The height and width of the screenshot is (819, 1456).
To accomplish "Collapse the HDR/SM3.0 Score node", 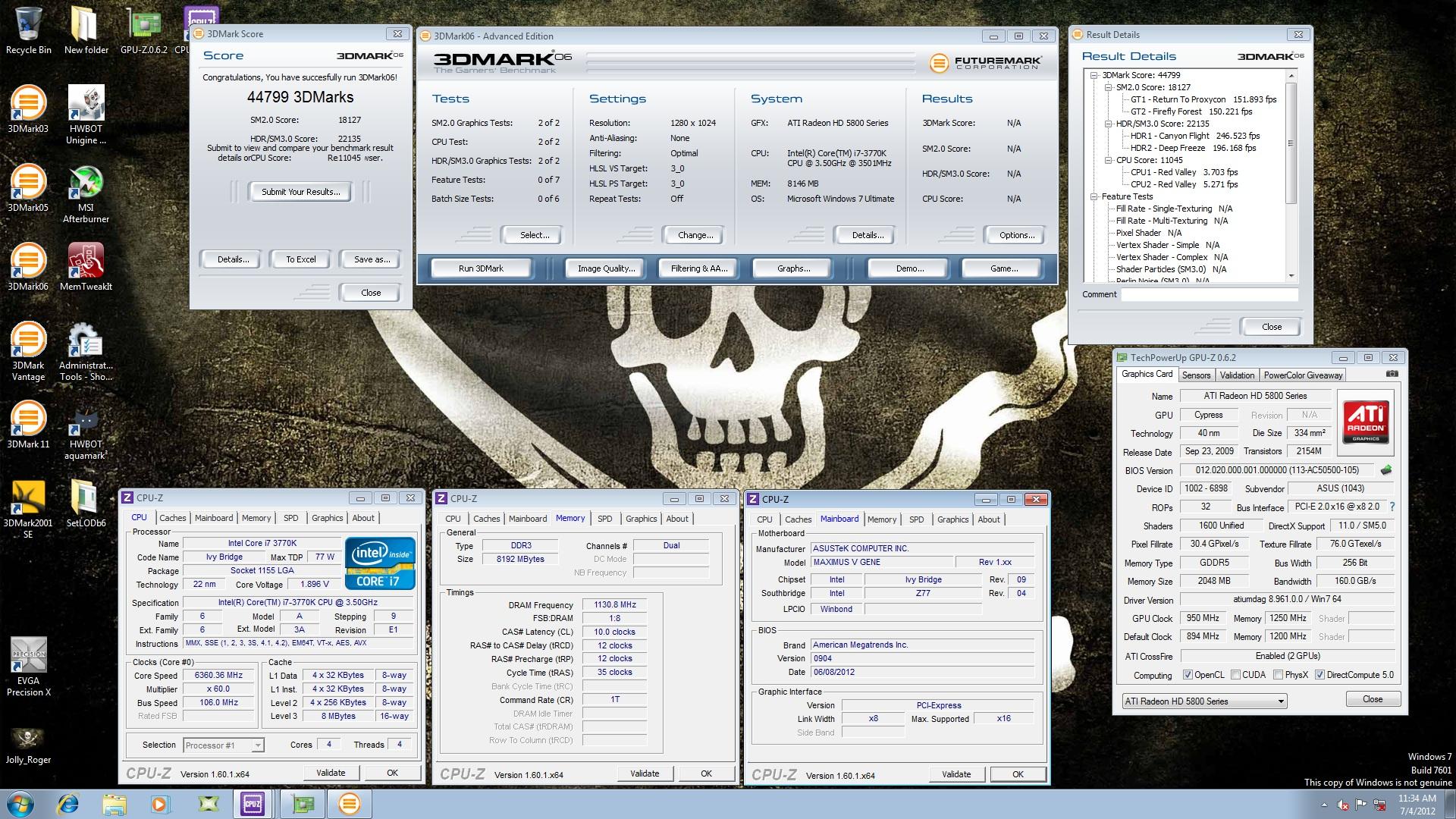I will click(x=1108, y=124).
